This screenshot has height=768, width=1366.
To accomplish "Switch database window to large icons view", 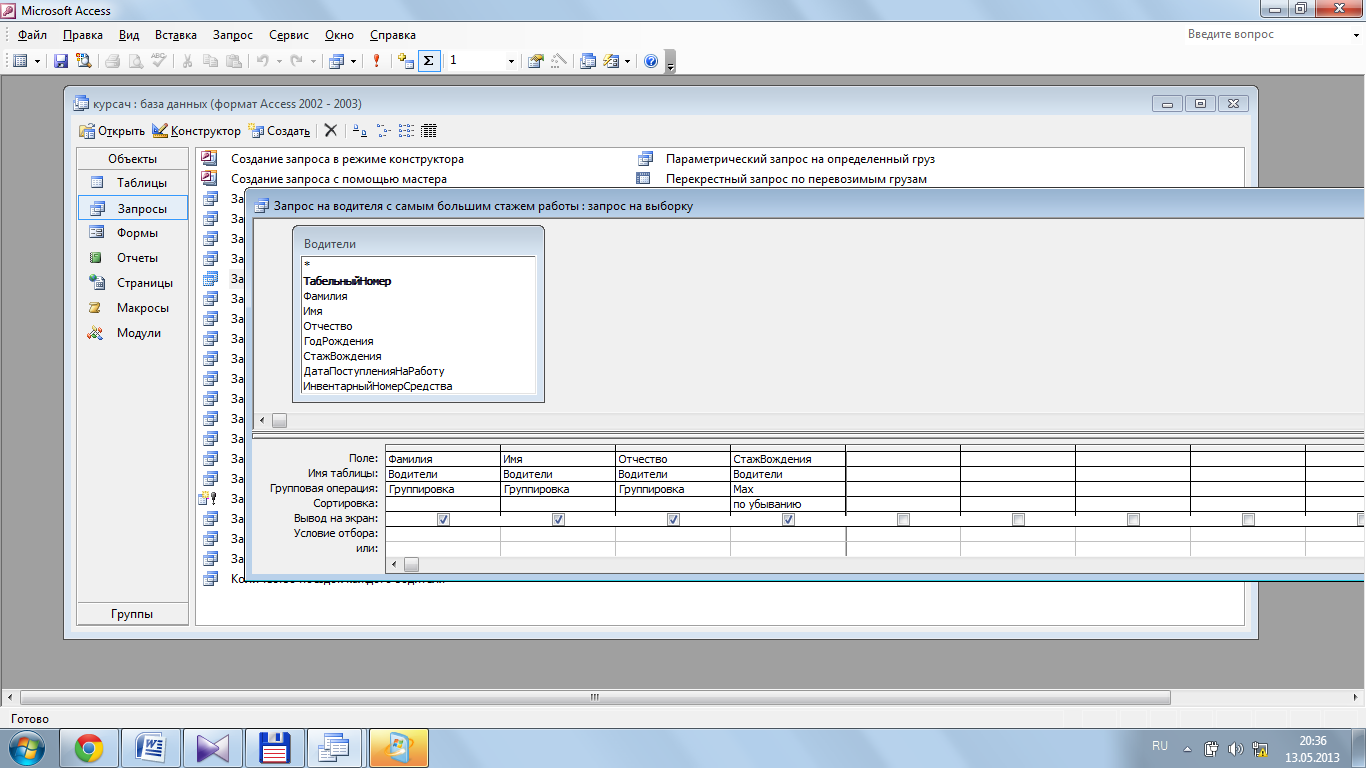I will pyautogui.click(x=359, y=130).
